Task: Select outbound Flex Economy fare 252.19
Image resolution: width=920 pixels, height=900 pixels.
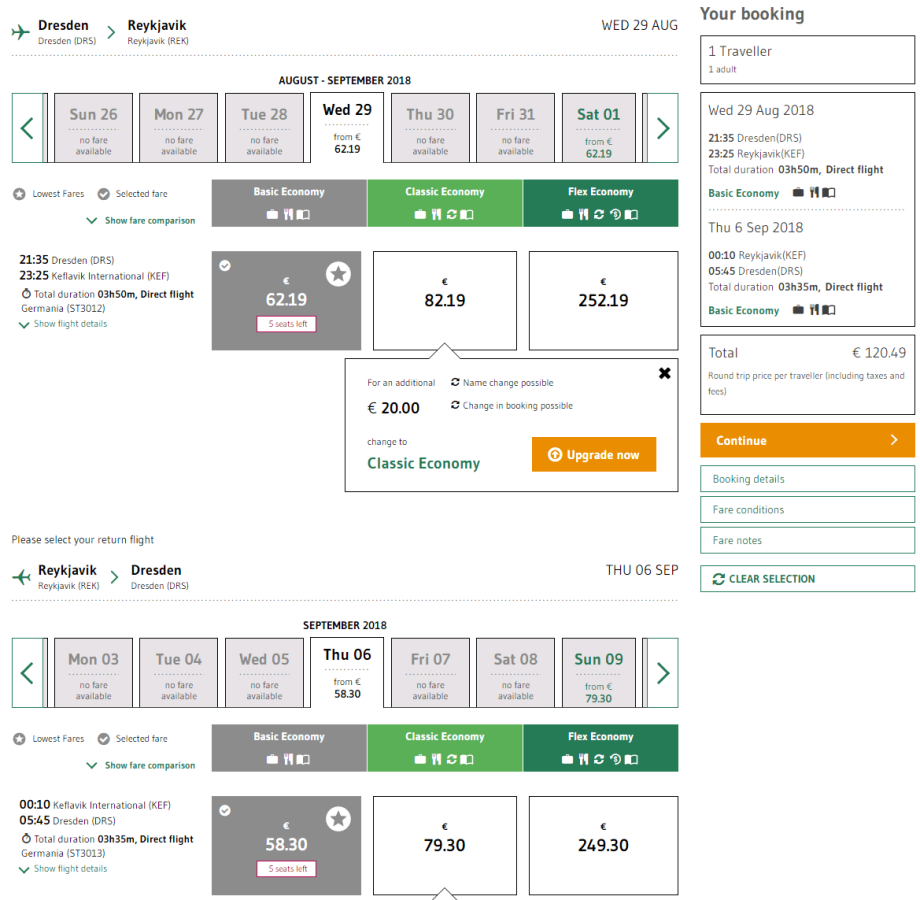Action: coord(603,300)
